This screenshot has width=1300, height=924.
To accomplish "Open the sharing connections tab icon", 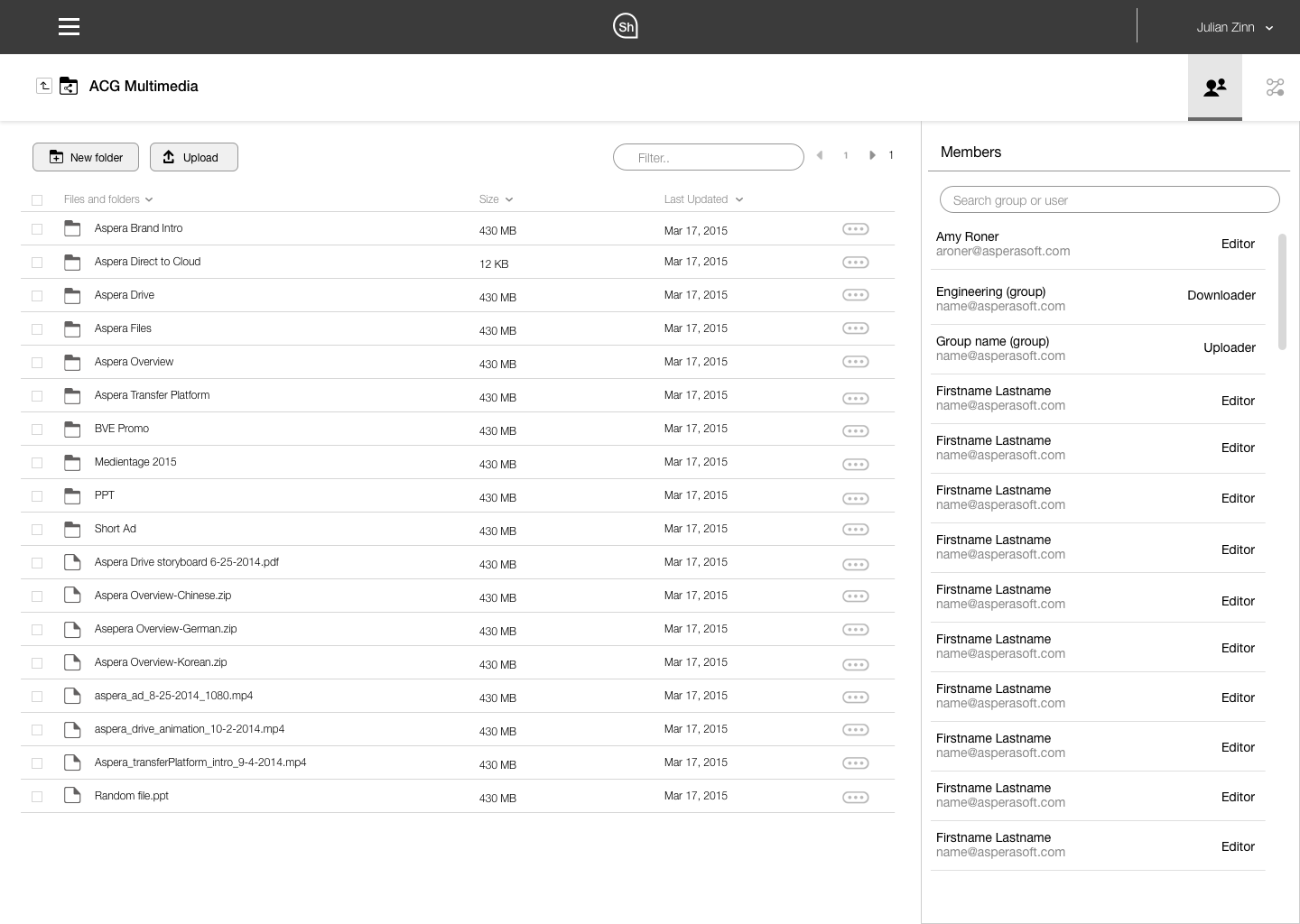I will click(1275, 87).
